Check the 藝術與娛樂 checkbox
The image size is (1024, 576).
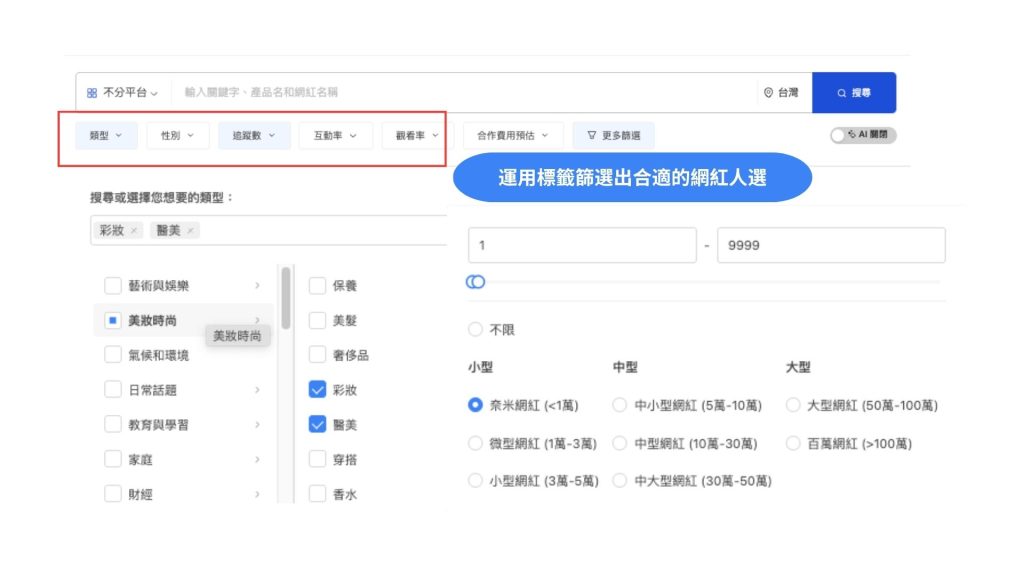pyautogui.click(x=113, y=285)
